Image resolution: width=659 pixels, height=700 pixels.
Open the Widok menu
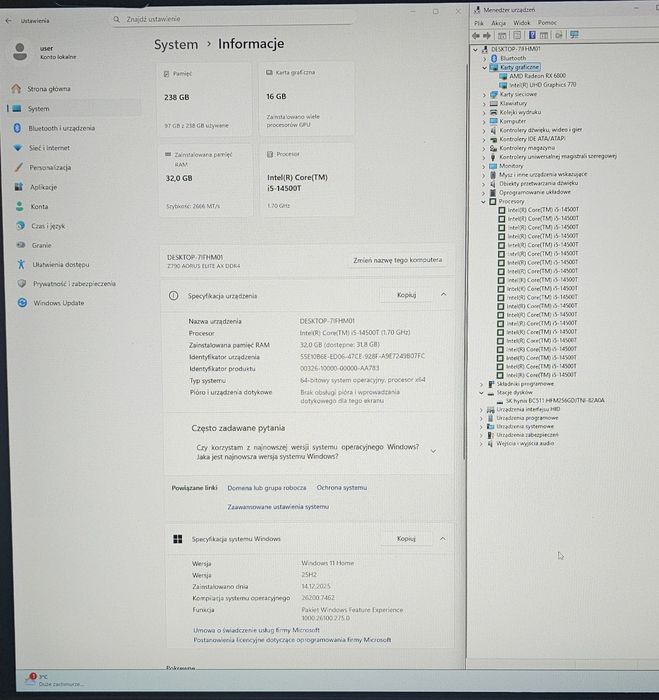(x=521, y=23)
